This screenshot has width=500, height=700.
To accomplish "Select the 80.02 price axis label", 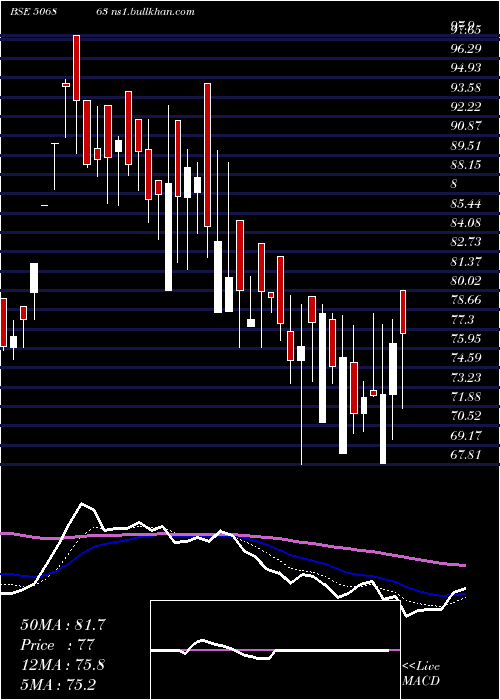I will (x=466, y=281).
